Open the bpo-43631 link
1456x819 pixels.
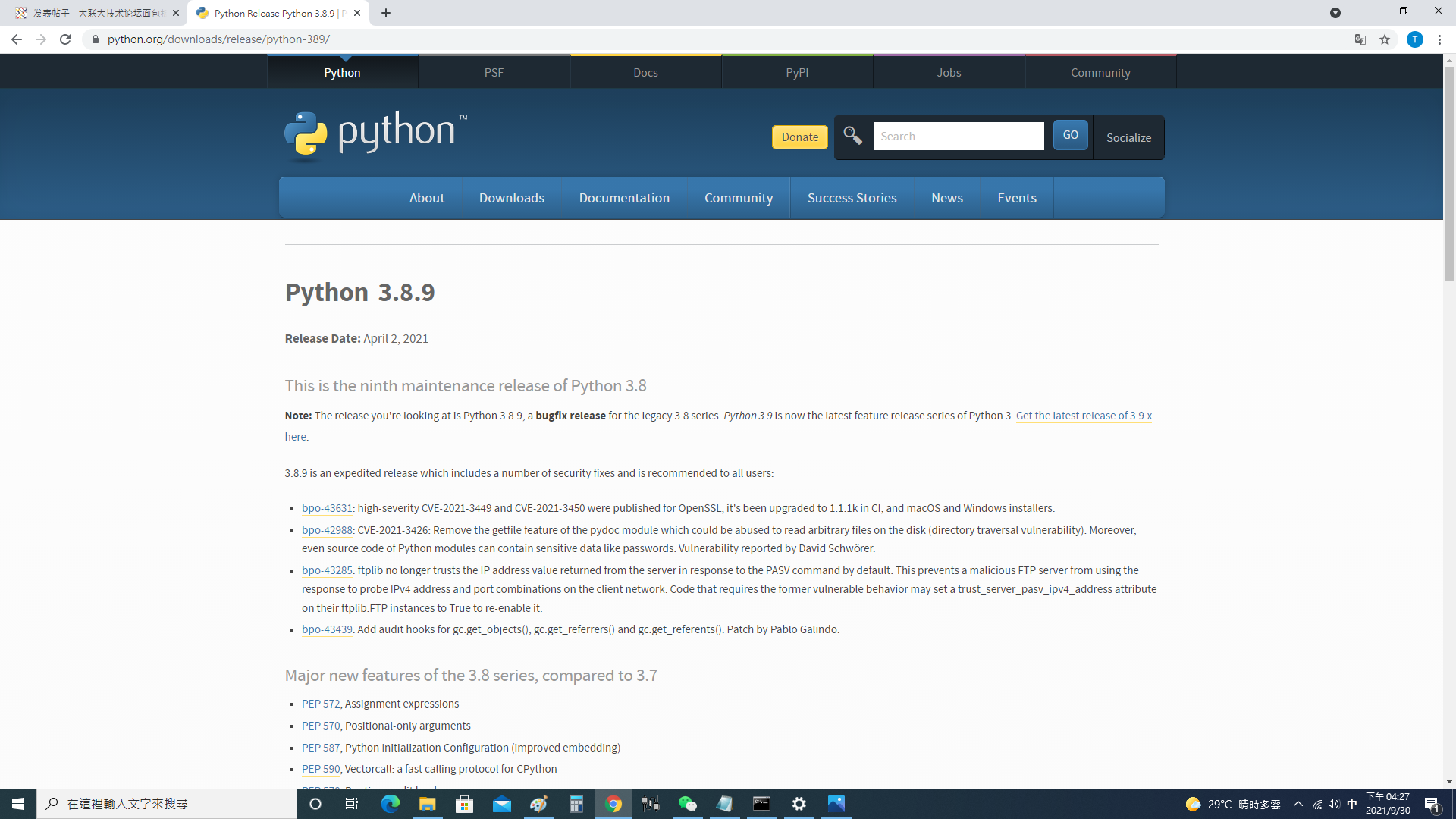point(327,508)
